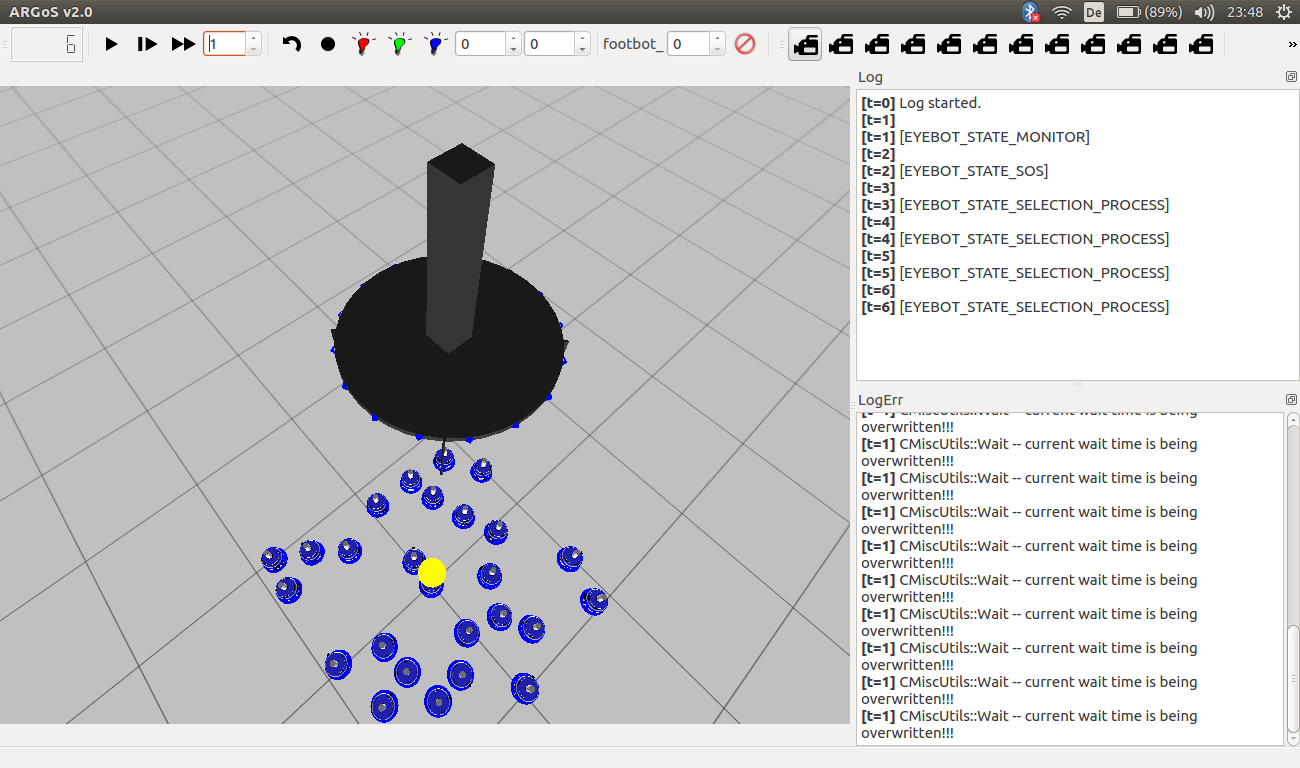Click the Fast forward simulation icon
The width and height of the screenshot is (1300, 768).
(183, 44)
